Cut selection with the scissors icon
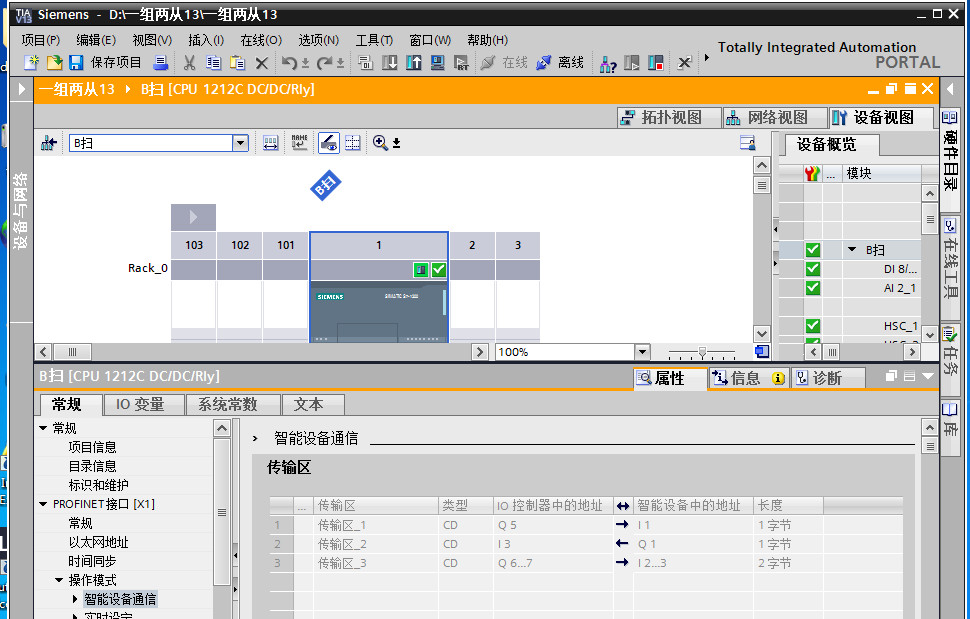The image size is (970, 619). point(189,62)
